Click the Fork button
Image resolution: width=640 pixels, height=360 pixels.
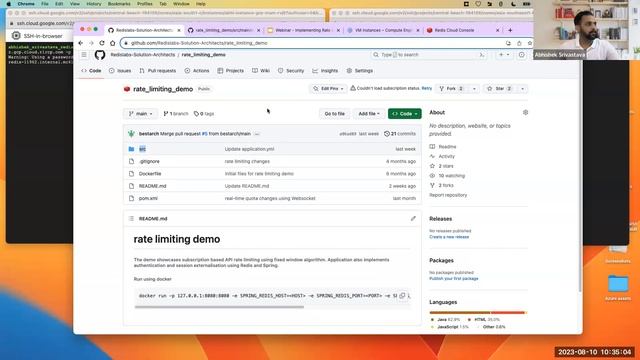[451, 89]
